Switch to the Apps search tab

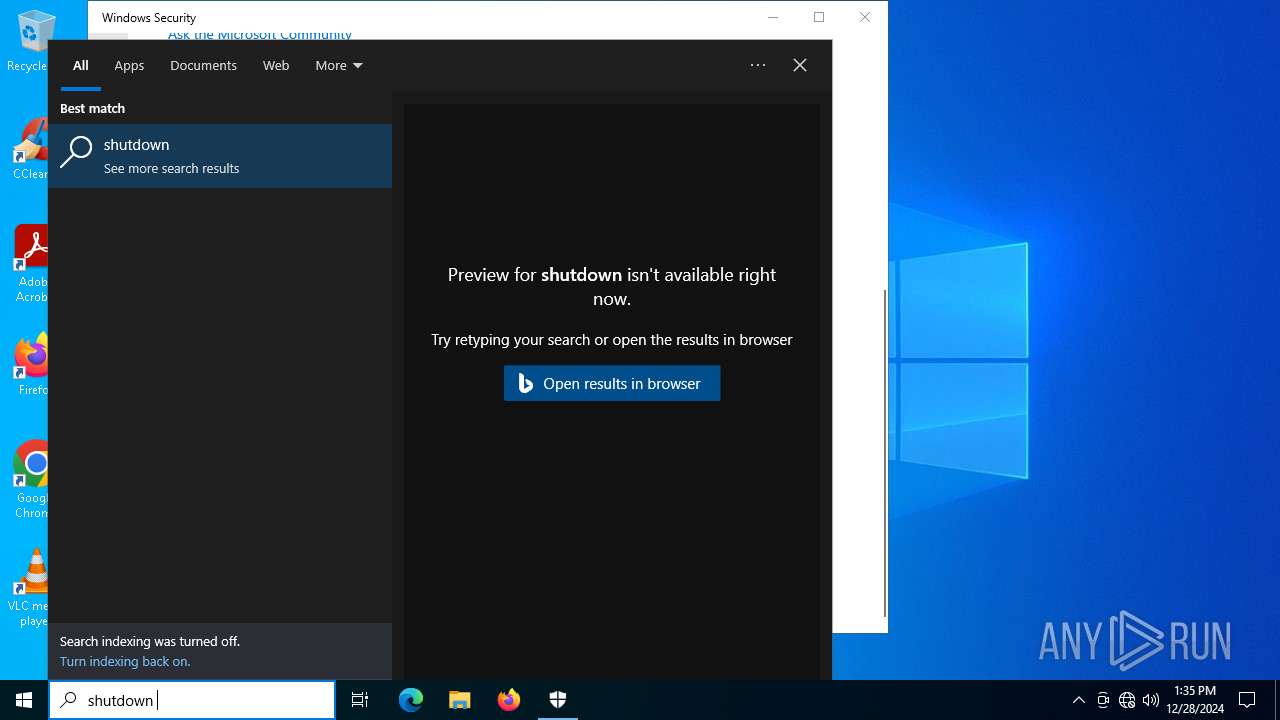129,65
